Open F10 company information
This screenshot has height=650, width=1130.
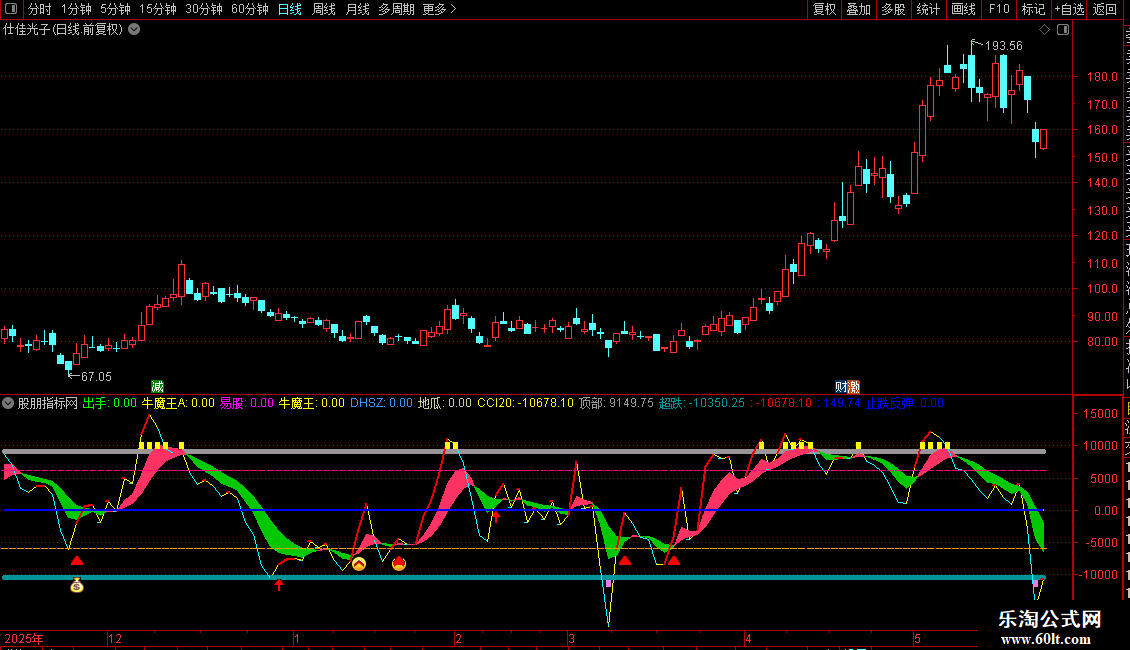tap(999, 9)
